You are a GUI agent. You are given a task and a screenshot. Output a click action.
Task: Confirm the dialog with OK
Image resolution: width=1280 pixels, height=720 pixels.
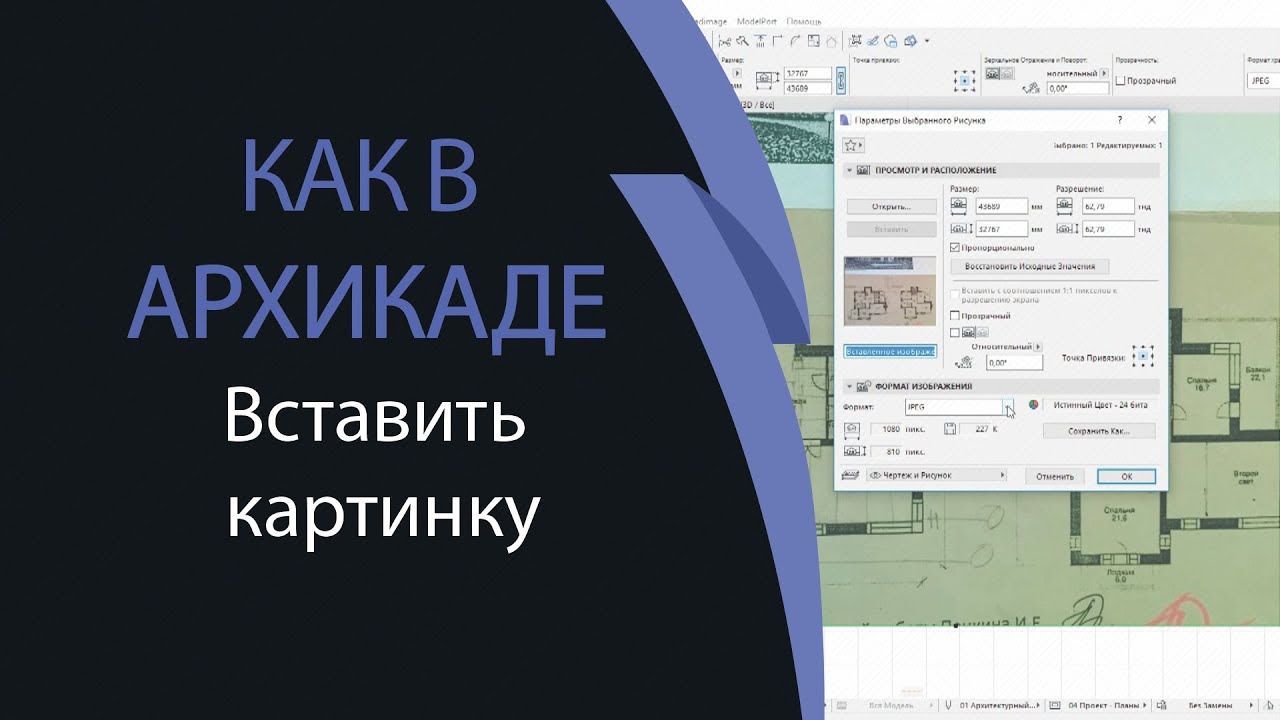1126,476
